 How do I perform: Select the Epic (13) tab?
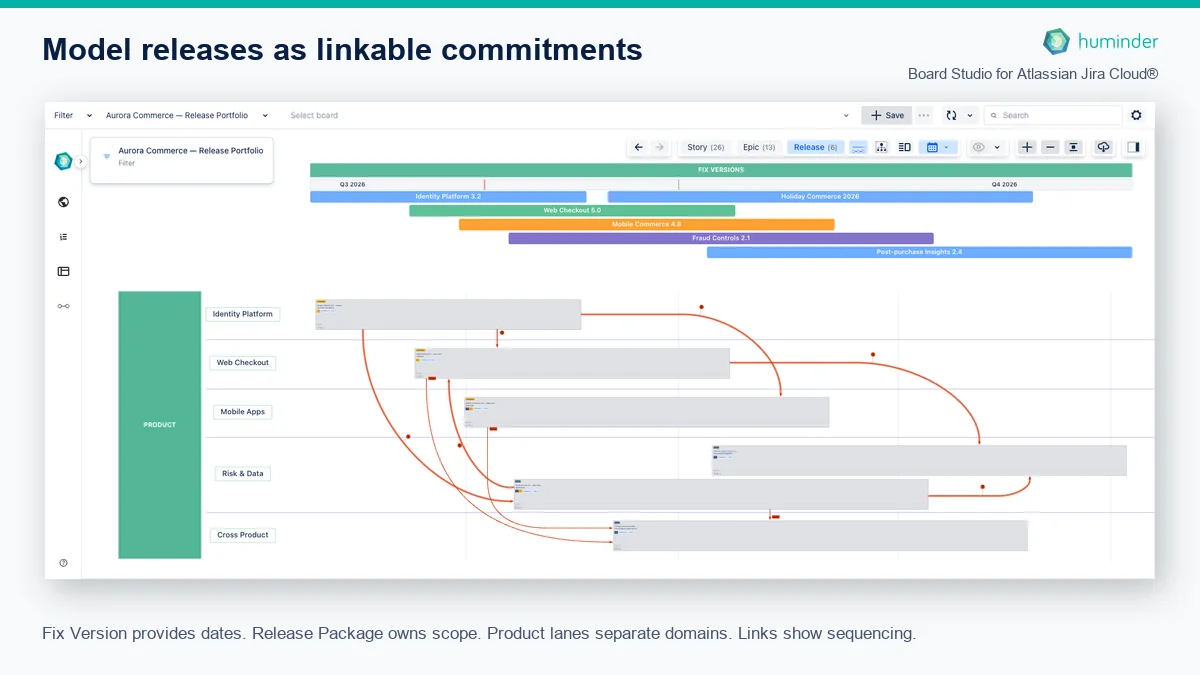pos(759,147)
